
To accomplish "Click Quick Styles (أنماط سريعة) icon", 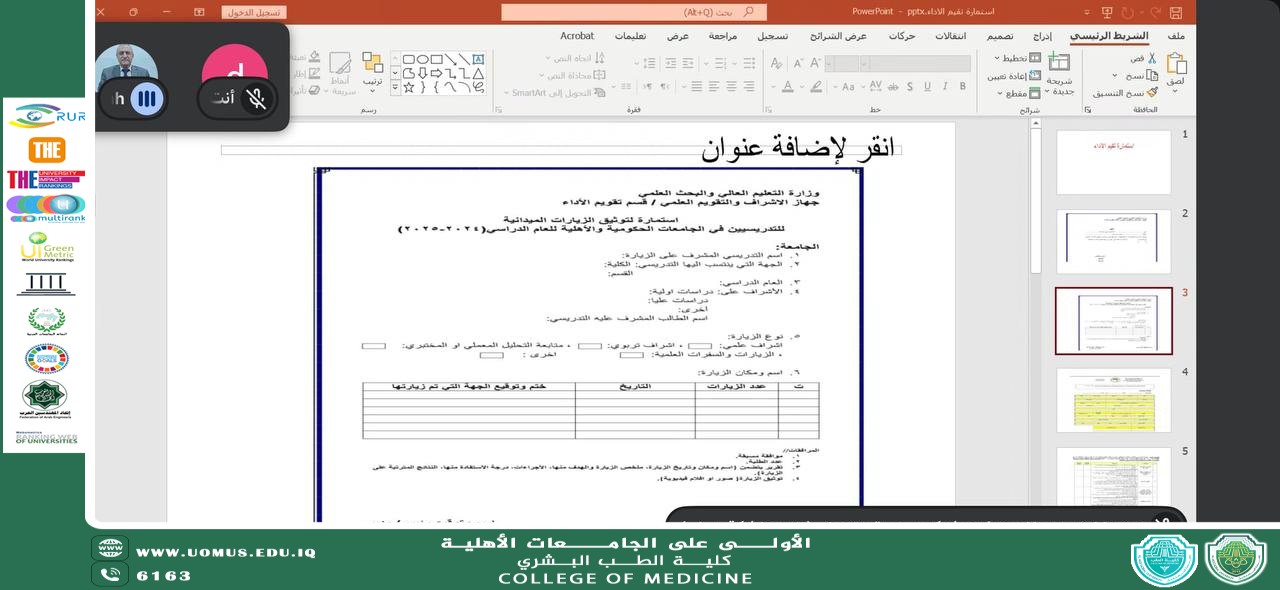I will point(340,66).
